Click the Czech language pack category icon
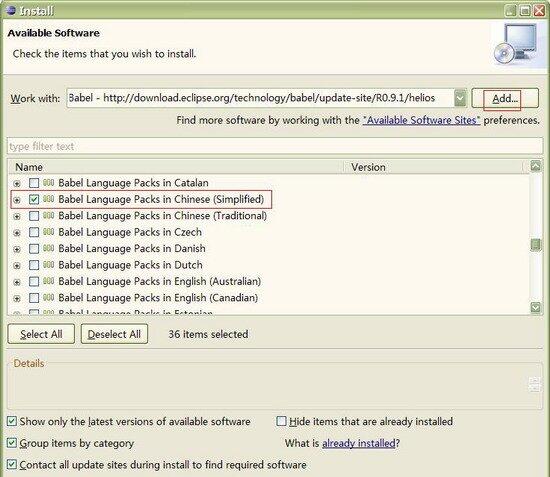 pyautogui.click(x=48, y=232)
